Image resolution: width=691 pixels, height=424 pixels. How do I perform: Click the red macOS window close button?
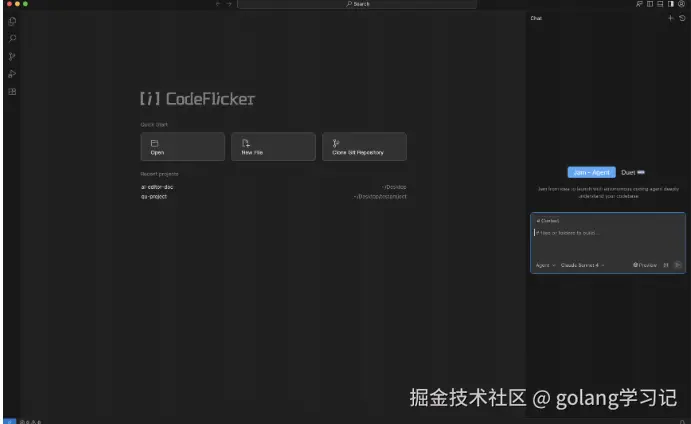click(9, 4)
